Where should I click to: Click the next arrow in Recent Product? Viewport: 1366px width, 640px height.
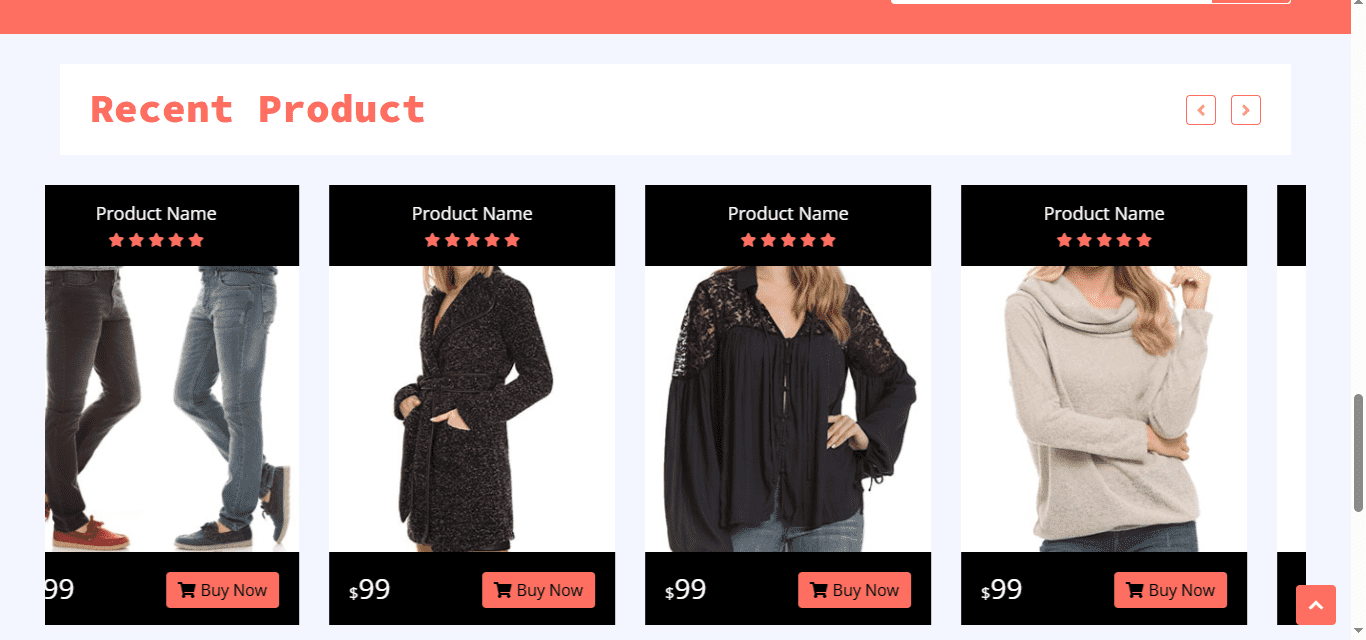tap(1245, 110)
